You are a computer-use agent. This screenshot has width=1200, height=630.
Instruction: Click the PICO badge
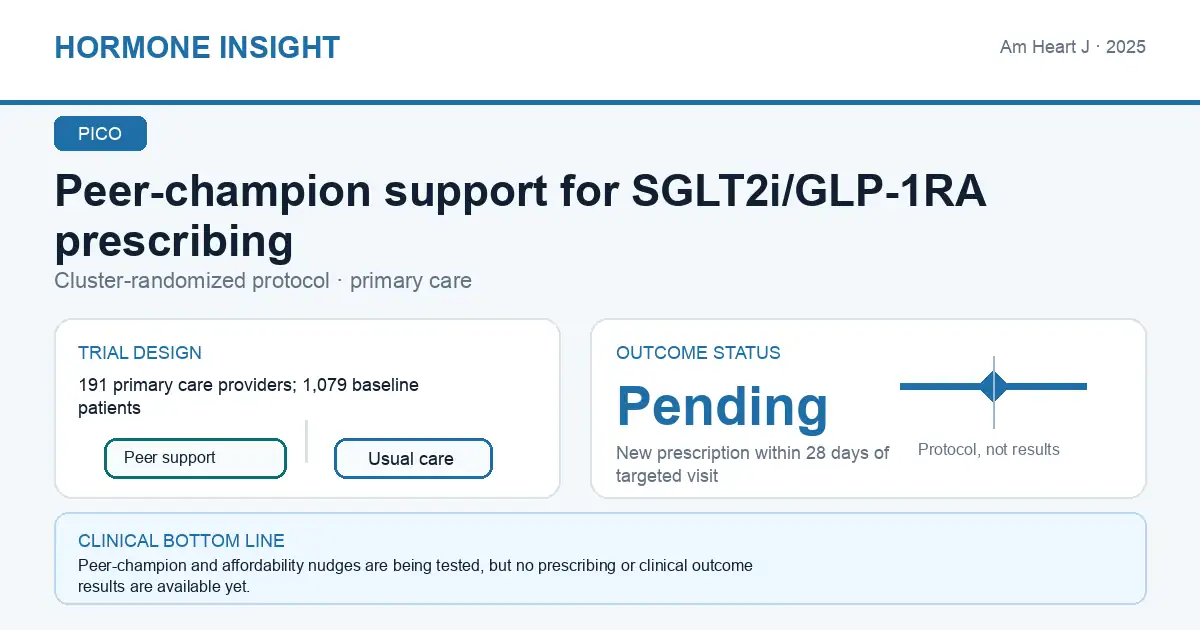point(100,134)
